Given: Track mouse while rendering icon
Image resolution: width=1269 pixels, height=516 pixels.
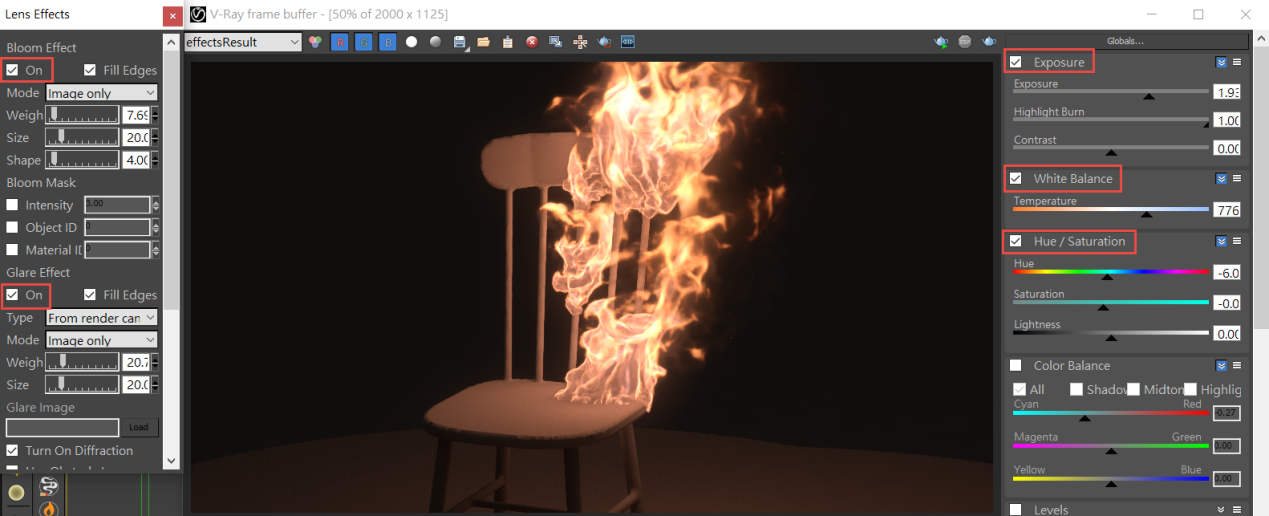Looking at the screenshot, I should 580,42.
